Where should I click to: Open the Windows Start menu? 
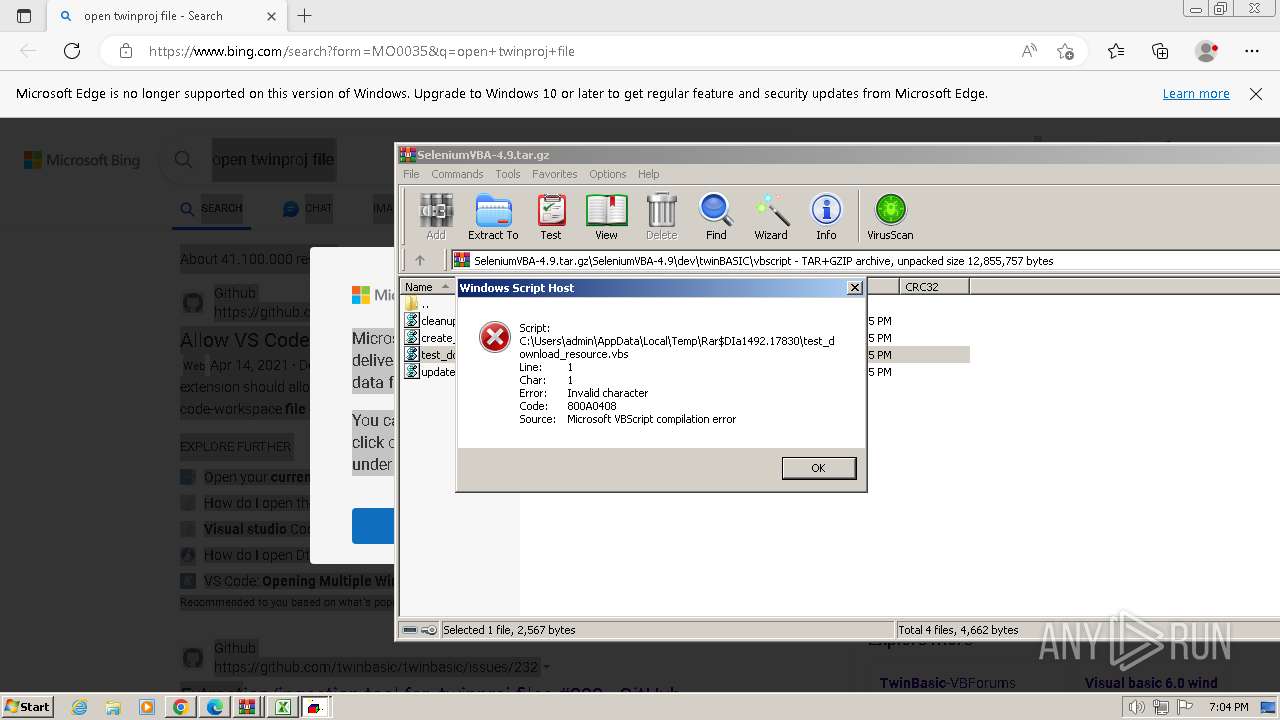click(28, 706)
